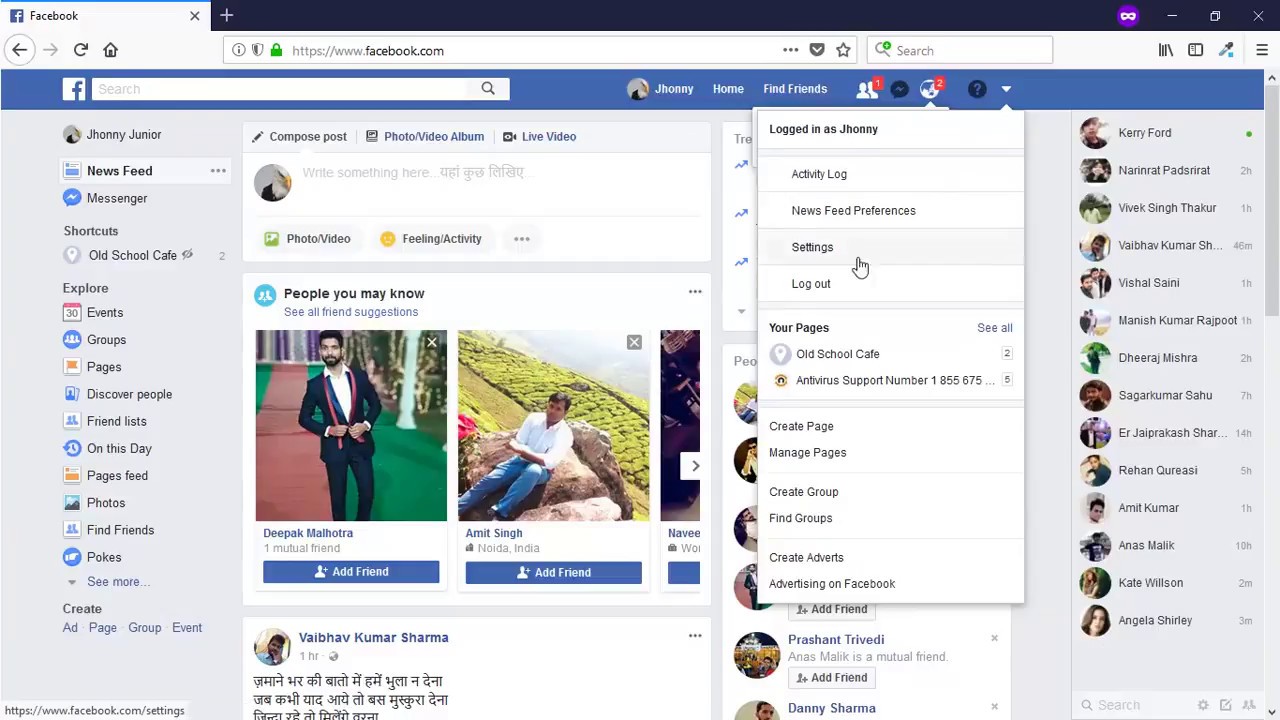Open composer more options ellipsis

pos(522,239)
